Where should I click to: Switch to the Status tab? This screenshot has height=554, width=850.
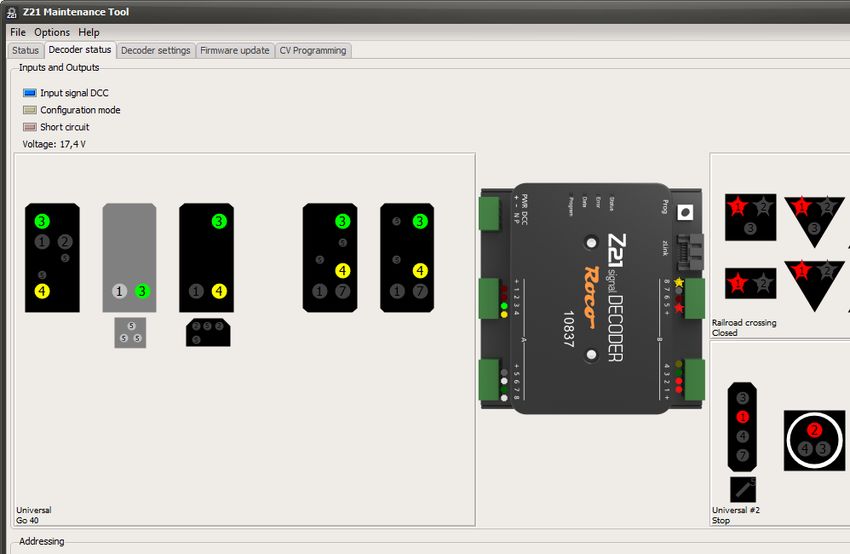25,50
